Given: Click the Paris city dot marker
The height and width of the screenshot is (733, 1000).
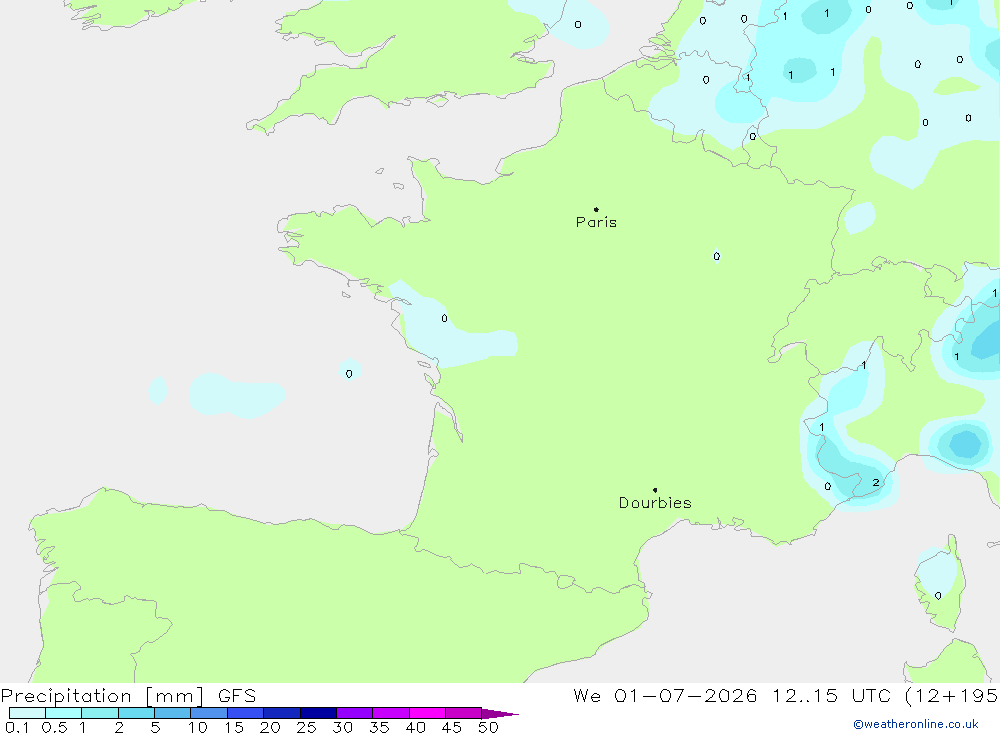Looking at the screenshot, I should (x=596, y=209).
